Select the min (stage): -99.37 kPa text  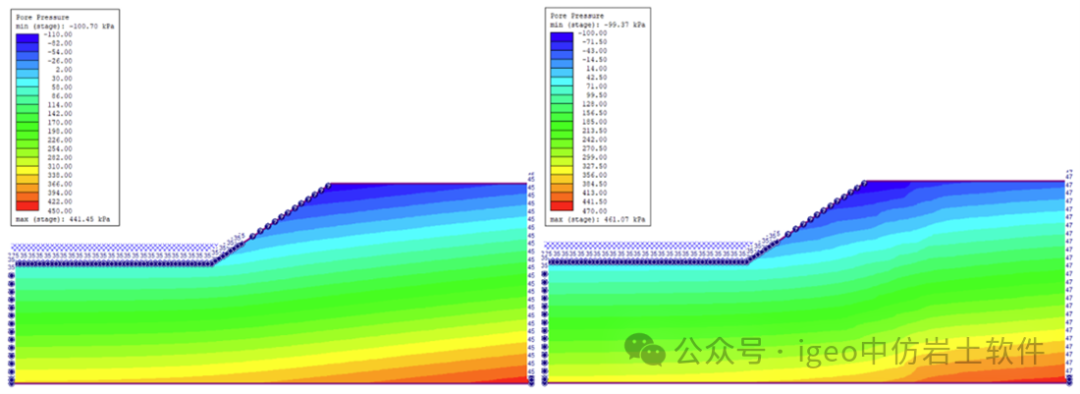point(599,24)
